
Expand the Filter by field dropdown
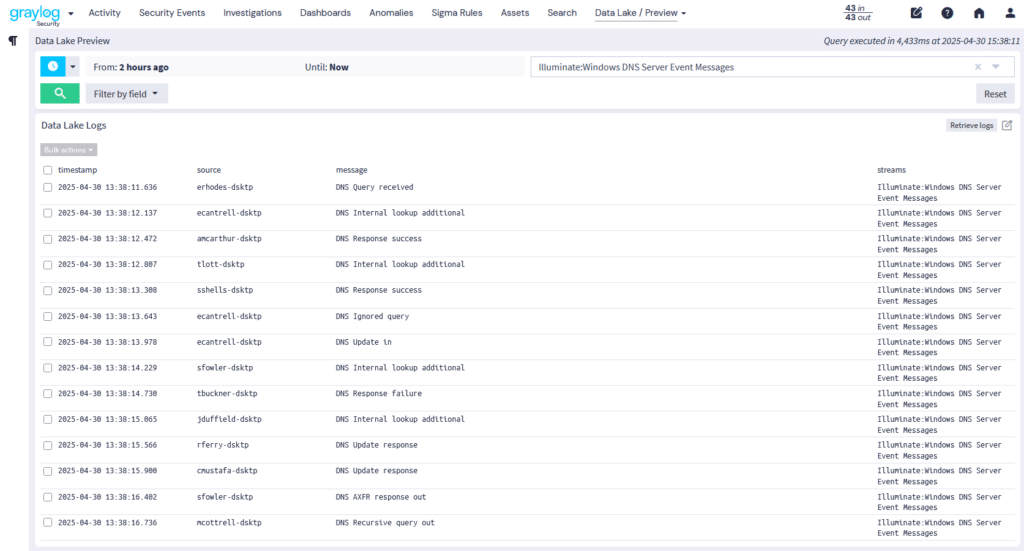coord(126,93)
